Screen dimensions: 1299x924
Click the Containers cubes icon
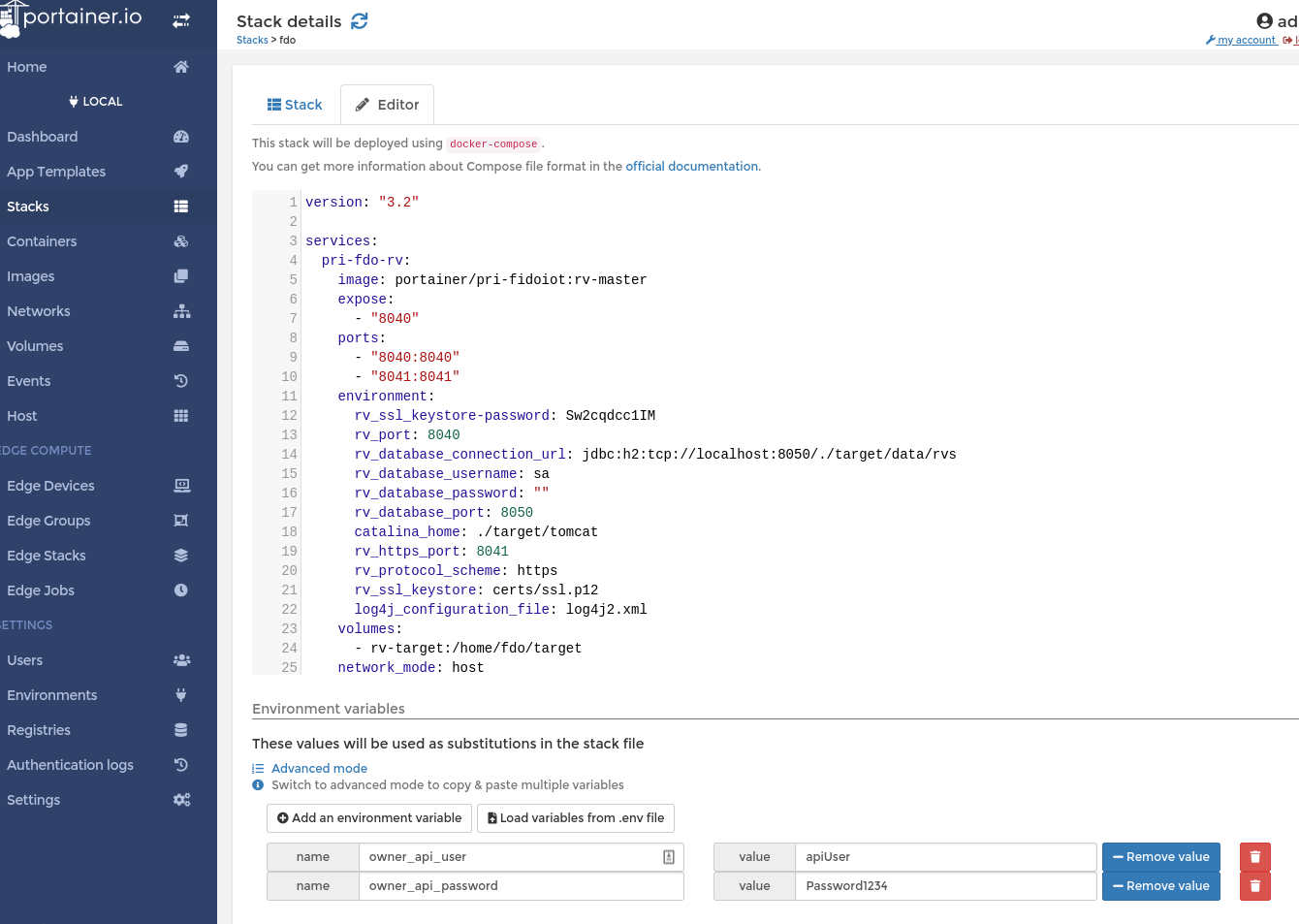(181, 241)
